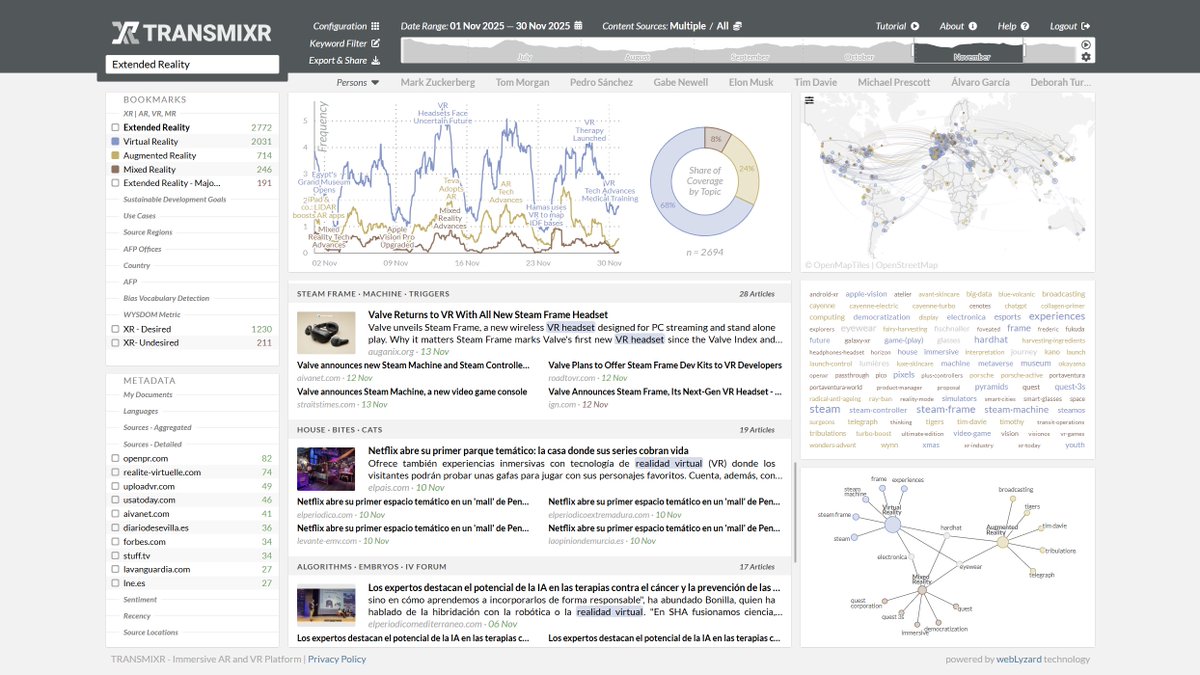
Task: Click the article list scrollbar
Action: click(795, 511)
